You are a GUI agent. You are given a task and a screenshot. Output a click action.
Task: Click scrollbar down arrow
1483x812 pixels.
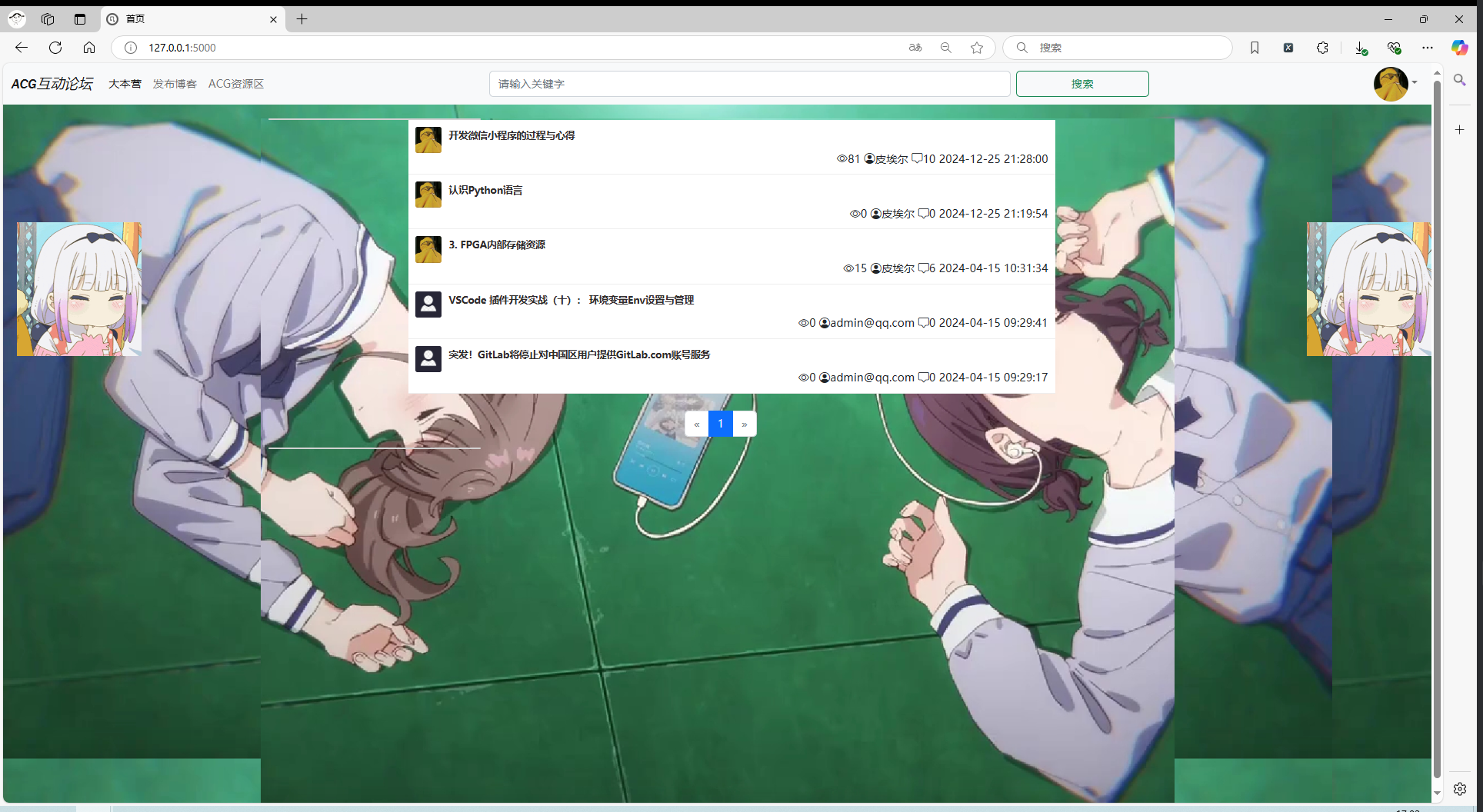(1437, 793)
